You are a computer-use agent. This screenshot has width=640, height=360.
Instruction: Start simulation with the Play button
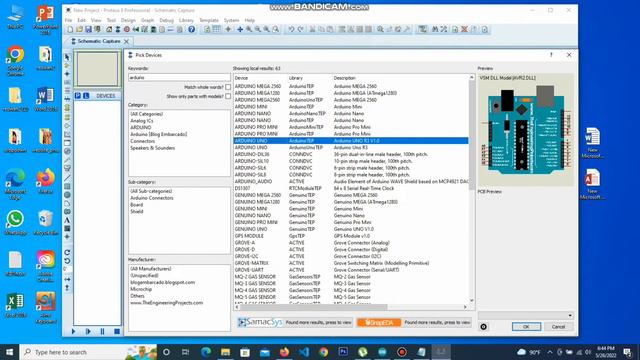point(73,331)
